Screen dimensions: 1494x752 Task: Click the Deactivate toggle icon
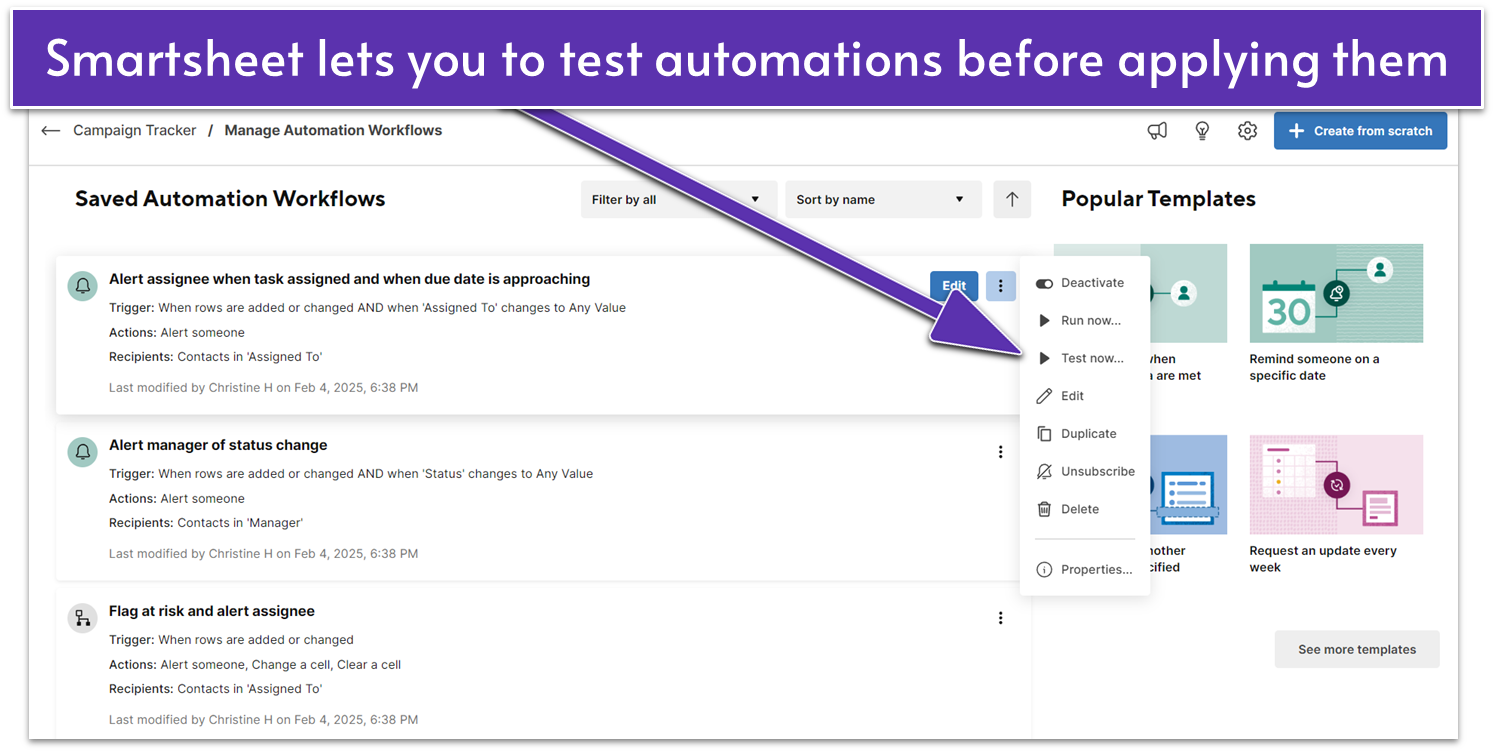(1044, 283)
